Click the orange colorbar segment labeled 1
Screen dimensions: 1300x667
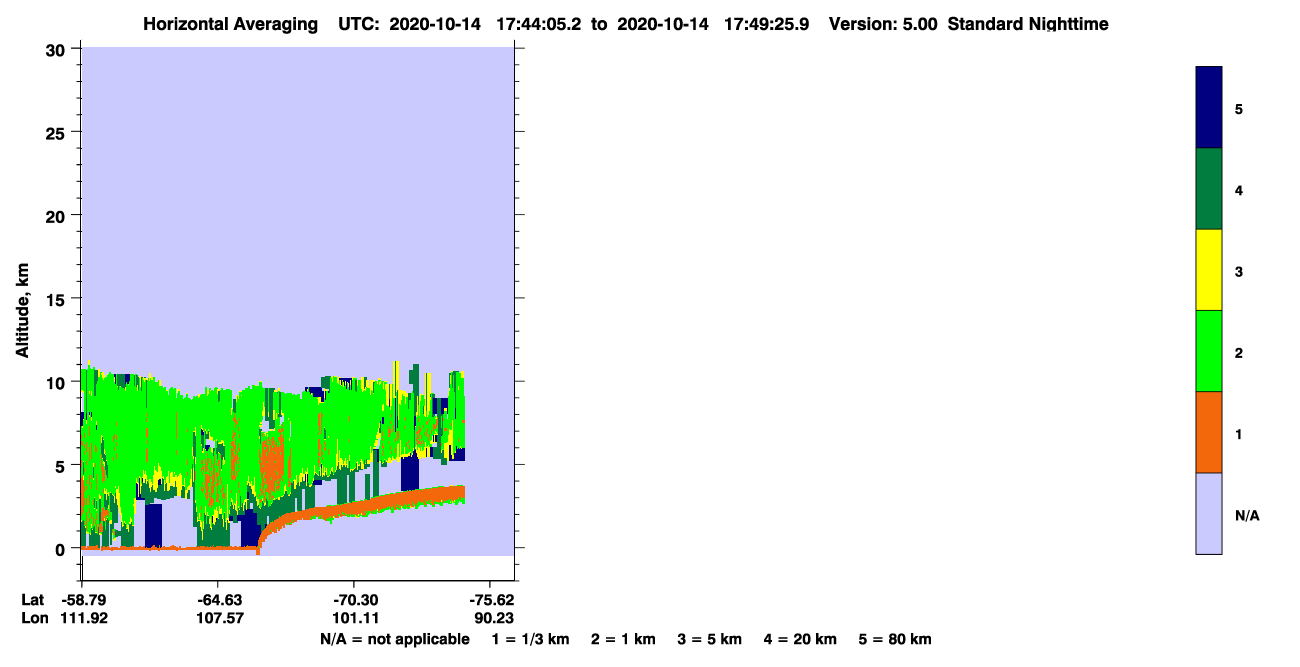pos(1209,432)
